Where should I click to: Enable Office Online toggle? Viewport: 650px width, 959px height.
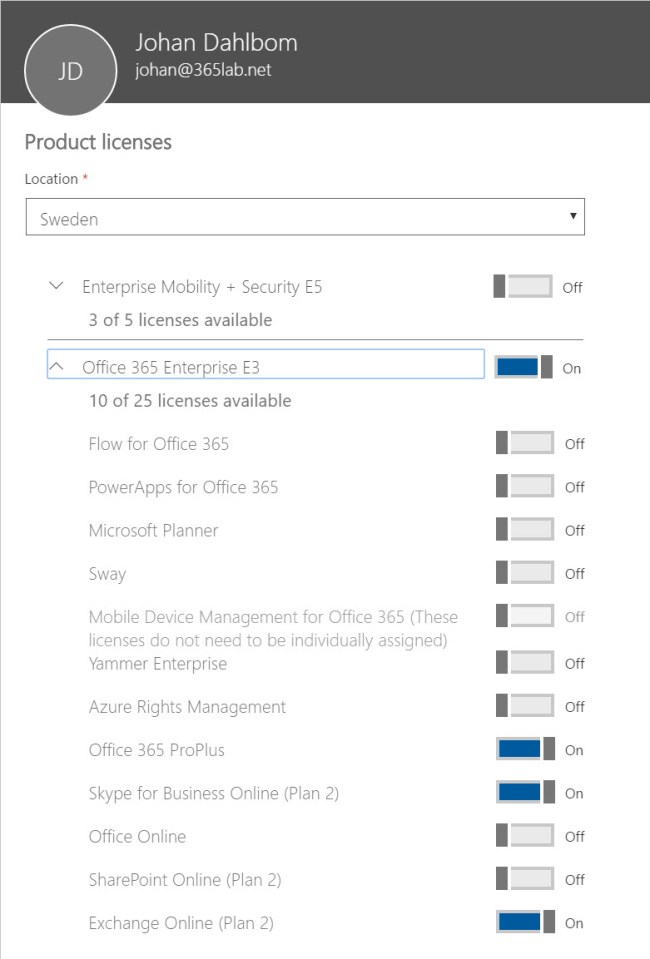(x=525, y=836)
